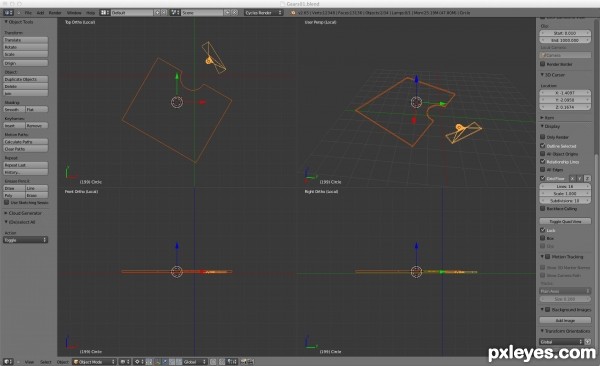Open the 3D view editor type icon in the bottom header
The height and width of the screenshot is (366, 600).
click(x=8, y=361)
